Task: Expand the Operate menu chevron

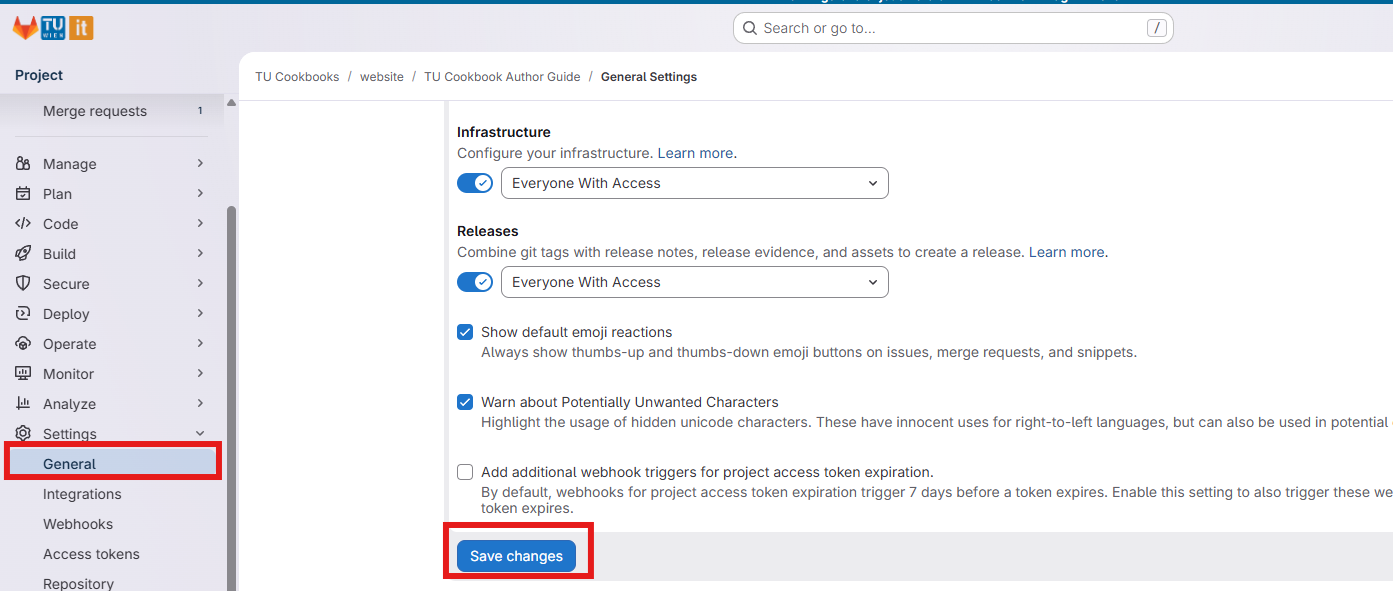Action: pos(200,343)
